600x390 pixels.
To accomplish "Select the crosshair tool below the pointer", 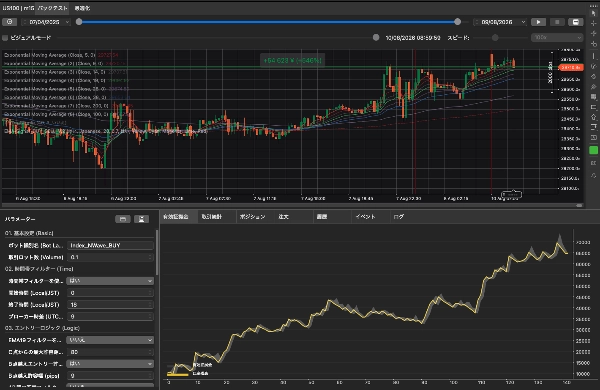I will click(x=593, y=23).
